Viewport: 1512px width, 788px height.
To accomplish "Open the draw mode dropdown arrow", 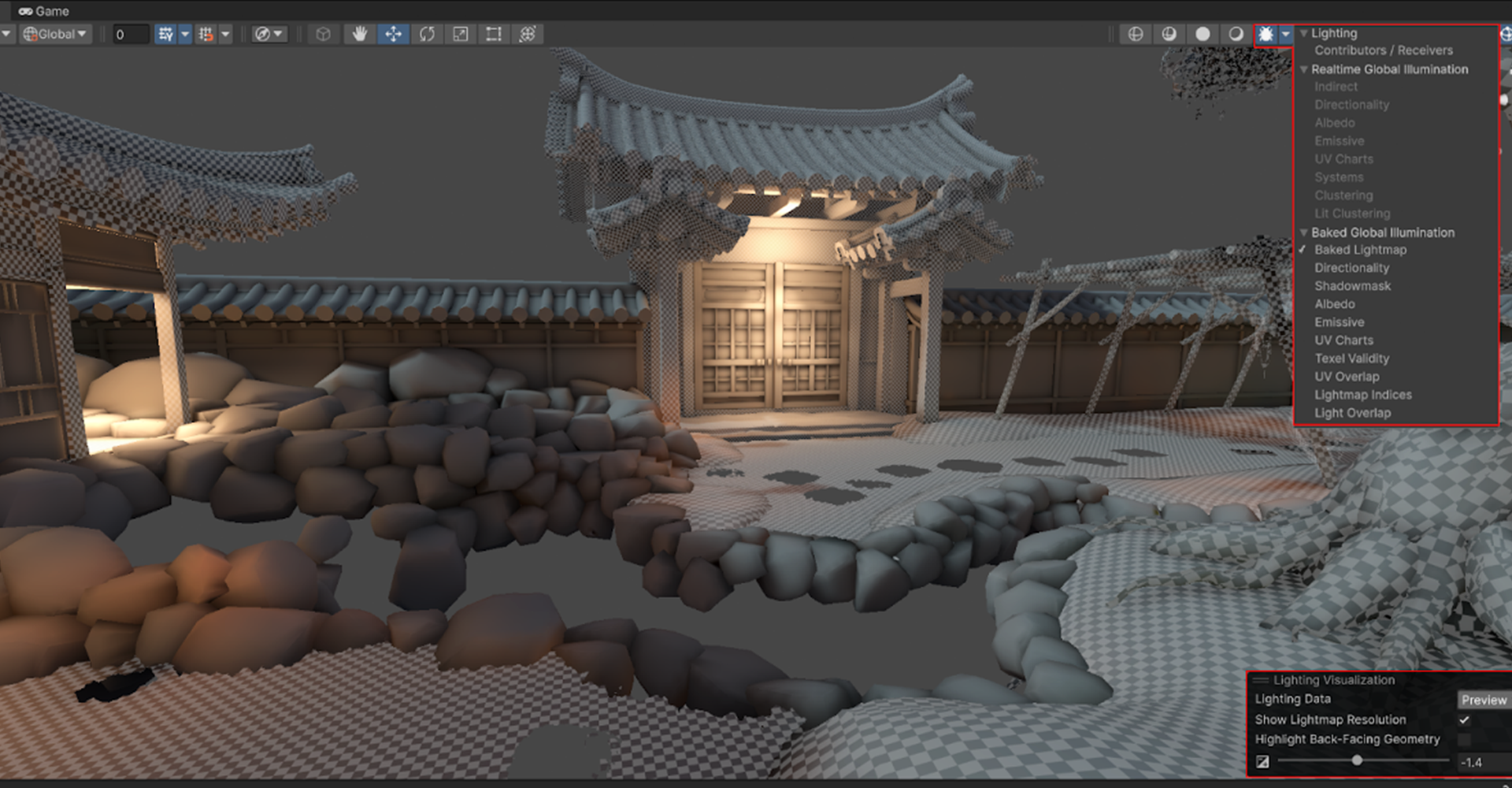I will coord(1285,34).
